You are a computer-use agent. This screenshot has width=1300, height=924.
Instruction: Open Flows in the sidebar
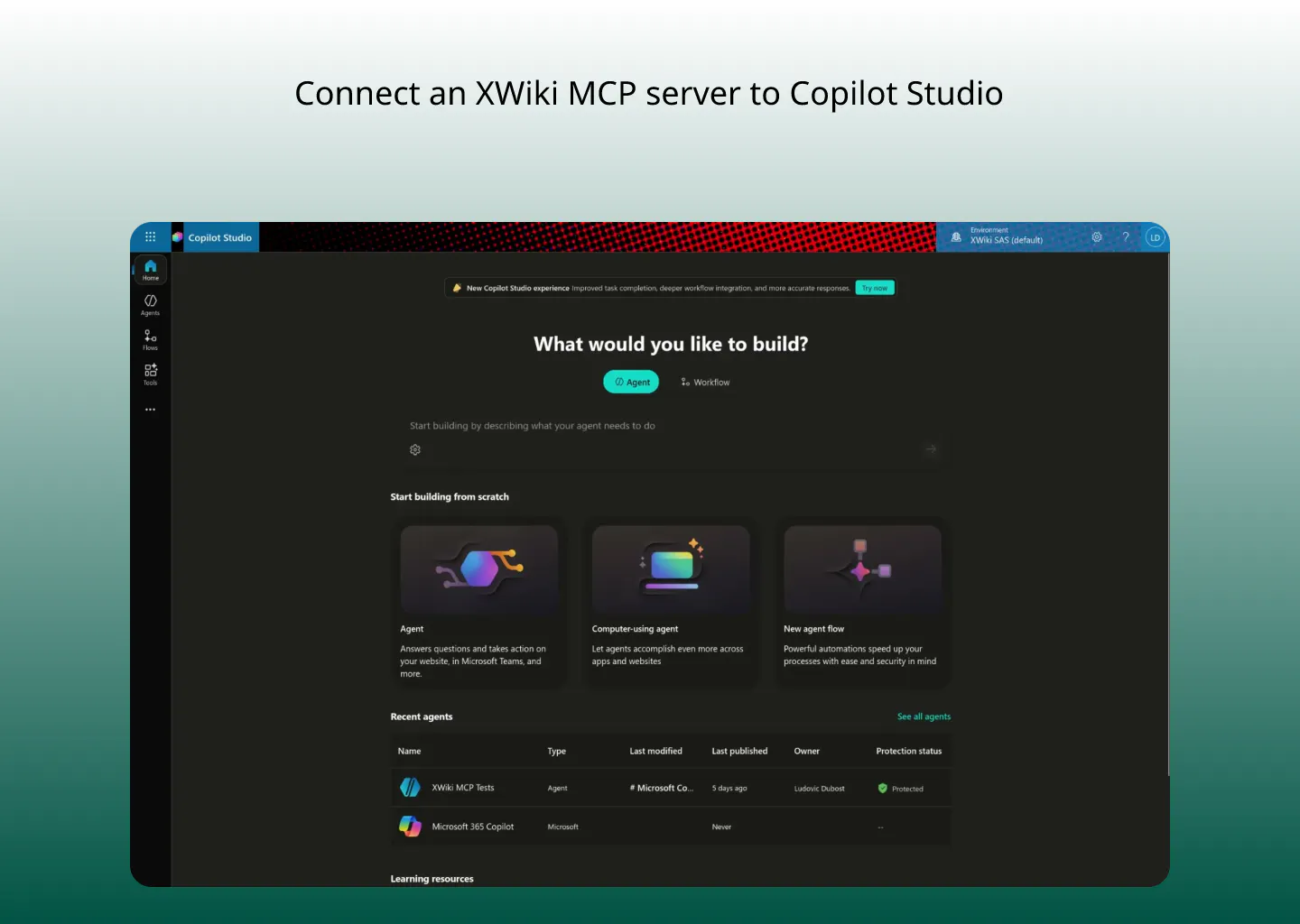click(x=150, y=339)
